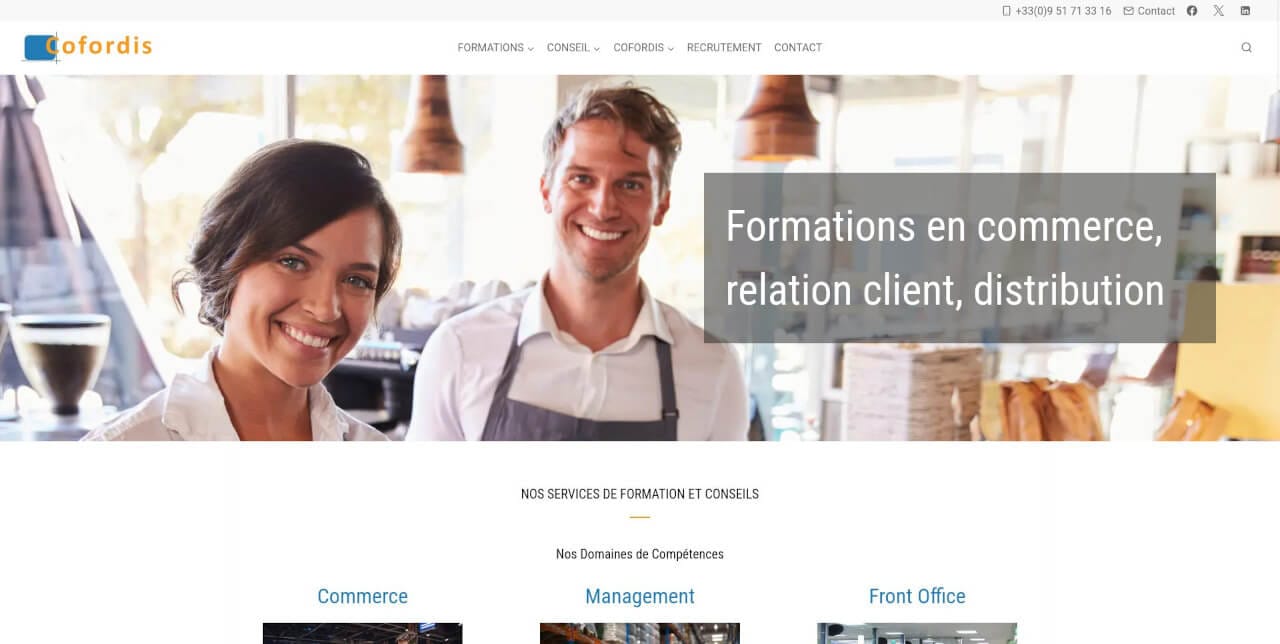Image resolution: width=1280 pixels, height=644 pixels.
Task: Click the hero banner text box
Action: tap(960, 258)
